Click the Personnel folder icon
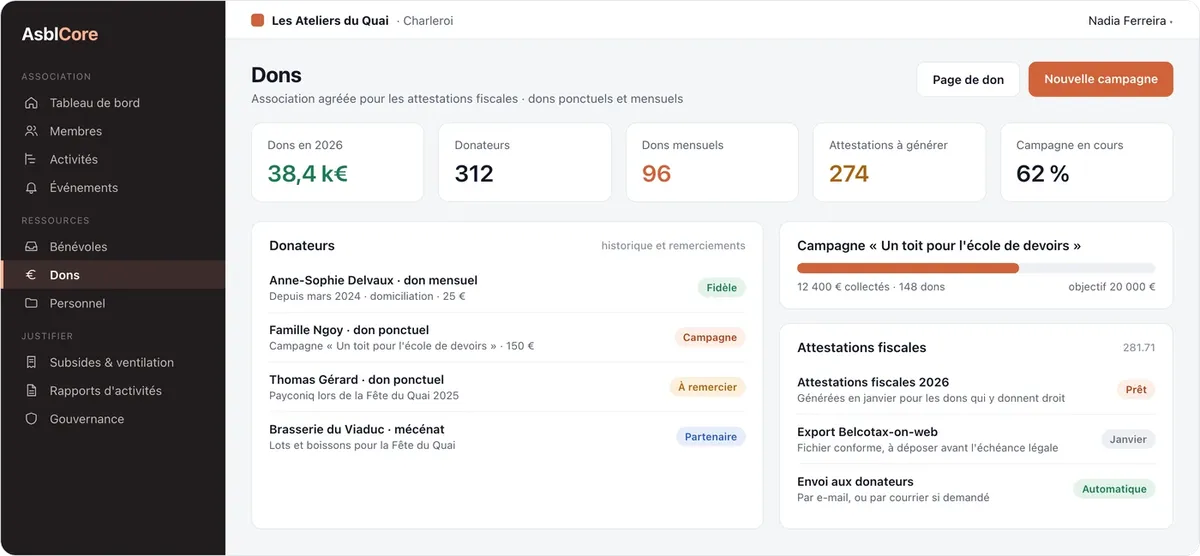 [31, 303]
